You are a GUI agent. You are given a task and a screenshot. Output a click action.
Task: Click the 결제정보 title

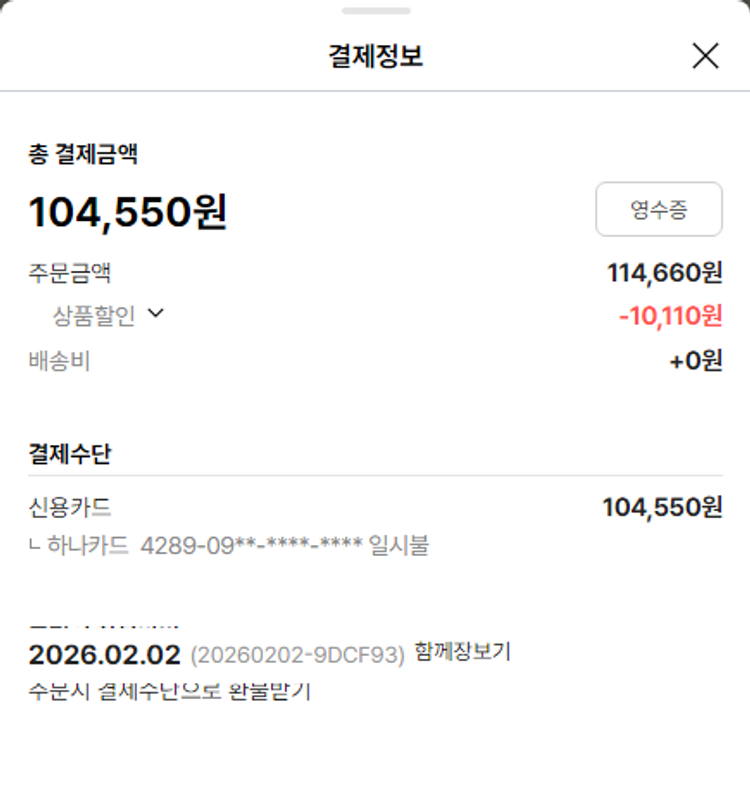point(375,56)
